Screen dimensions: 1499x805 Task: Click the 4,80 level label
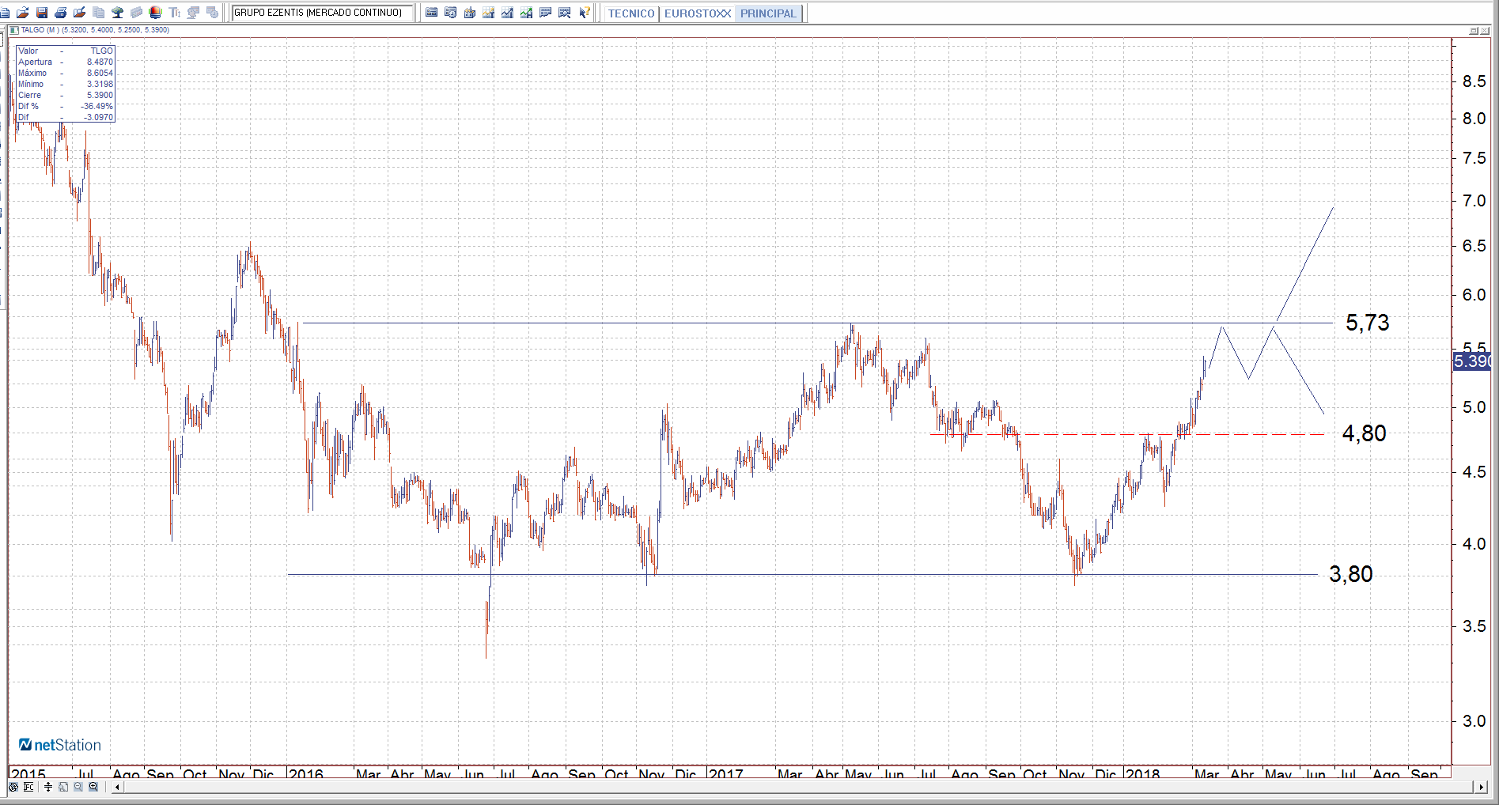(x=1364, y=434)
